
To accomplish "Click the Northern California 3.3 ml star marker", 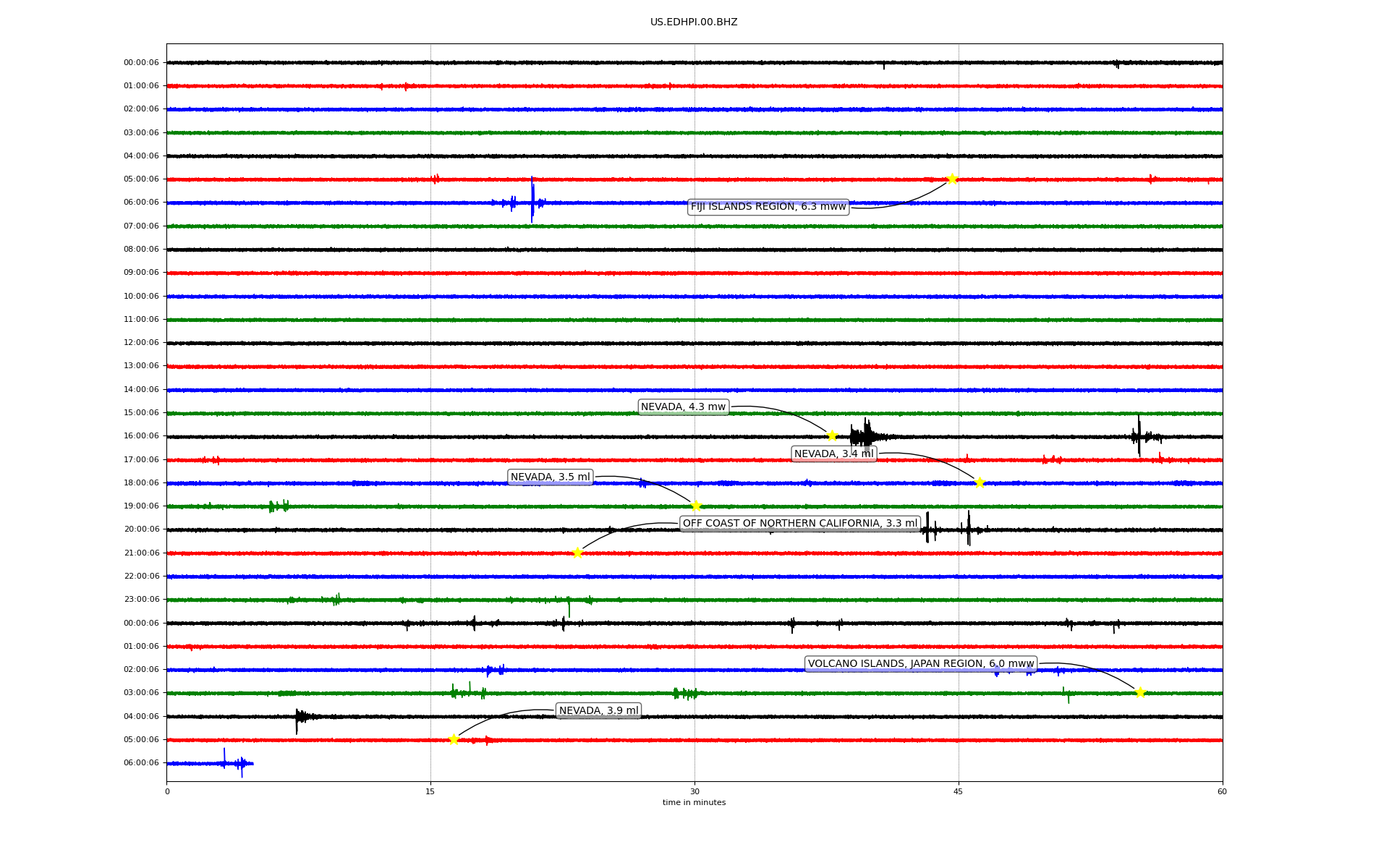I will 577,553.
